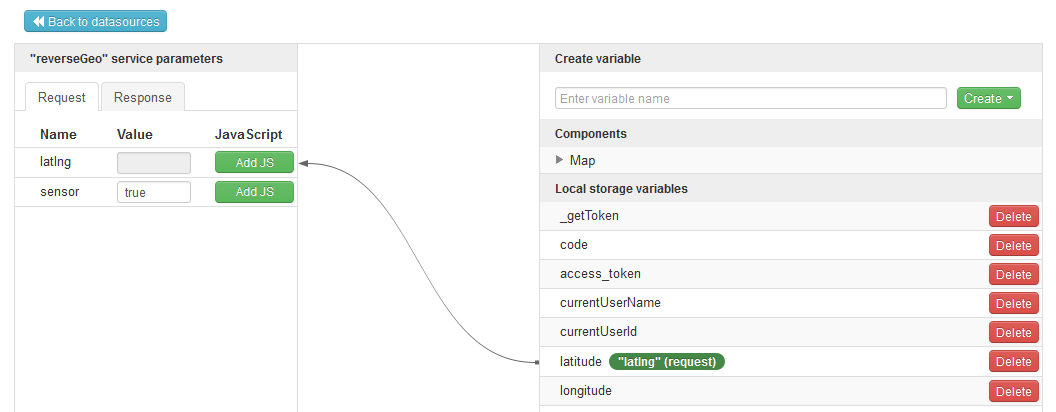
Task: Delete the currentUserId variable
Action: (x=1013, y=332)
